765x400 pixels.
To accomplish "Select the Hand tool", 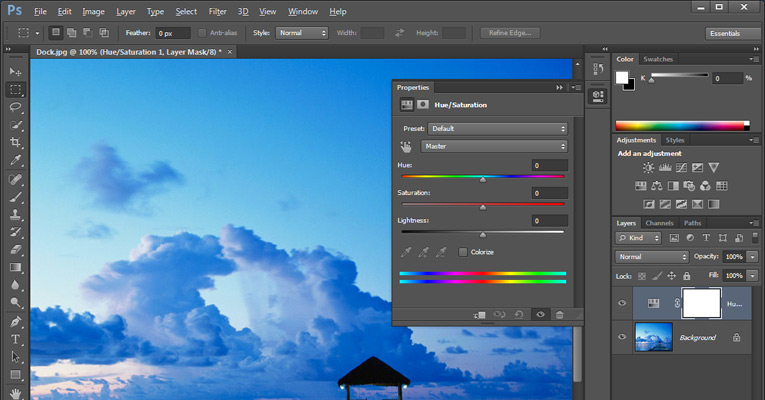I will (15, 393).
